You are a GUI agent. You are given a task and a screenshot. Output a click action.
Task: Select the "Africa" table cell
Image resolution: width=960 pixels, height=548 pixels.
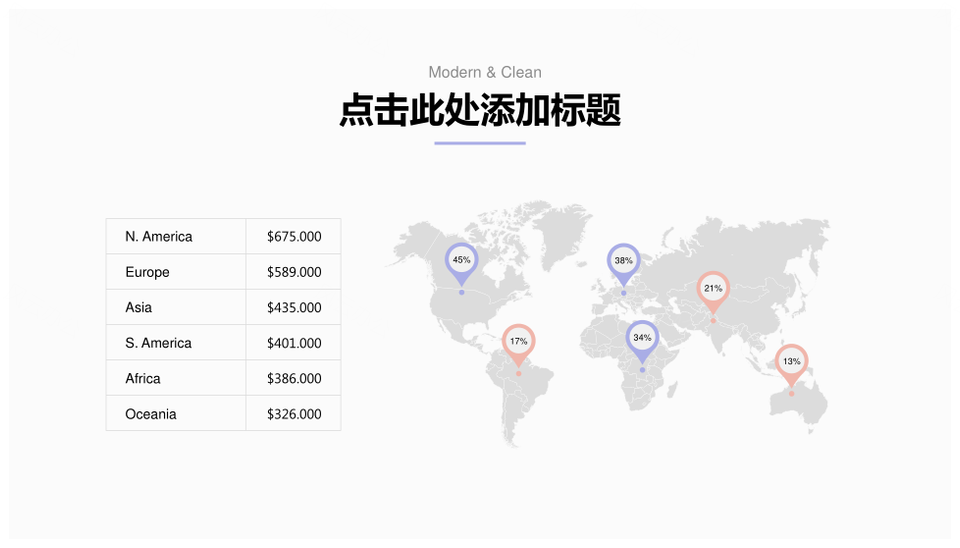click(176, 378)
